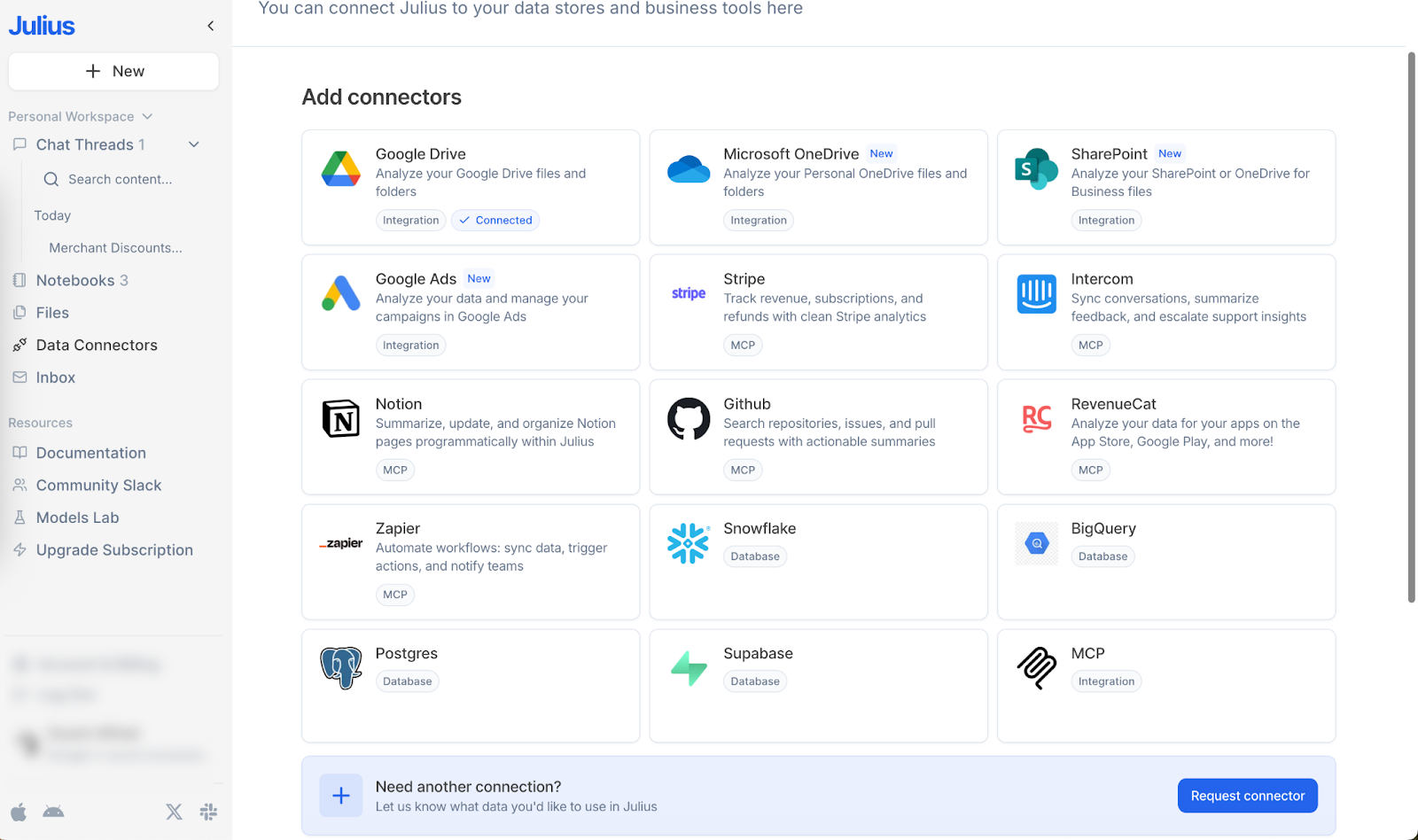Click the Notion logo icon
Screen dimensions: 1418x840
click(x=341, y=418)
